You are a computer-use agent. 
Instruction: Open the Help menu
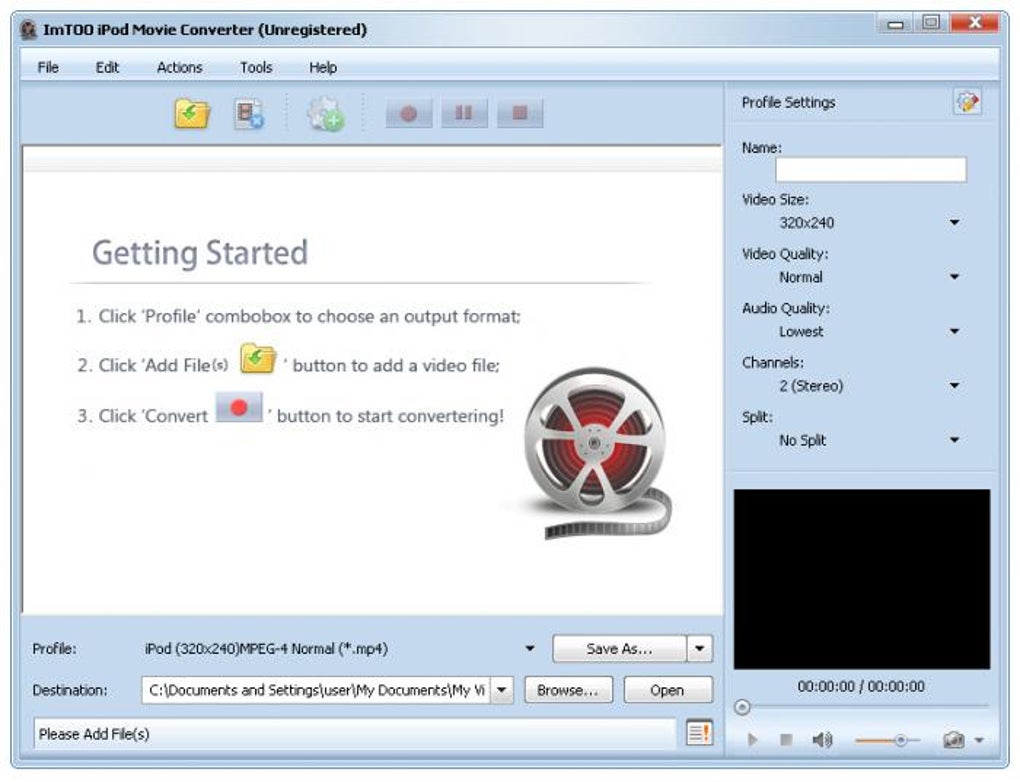tap(323, 67)
